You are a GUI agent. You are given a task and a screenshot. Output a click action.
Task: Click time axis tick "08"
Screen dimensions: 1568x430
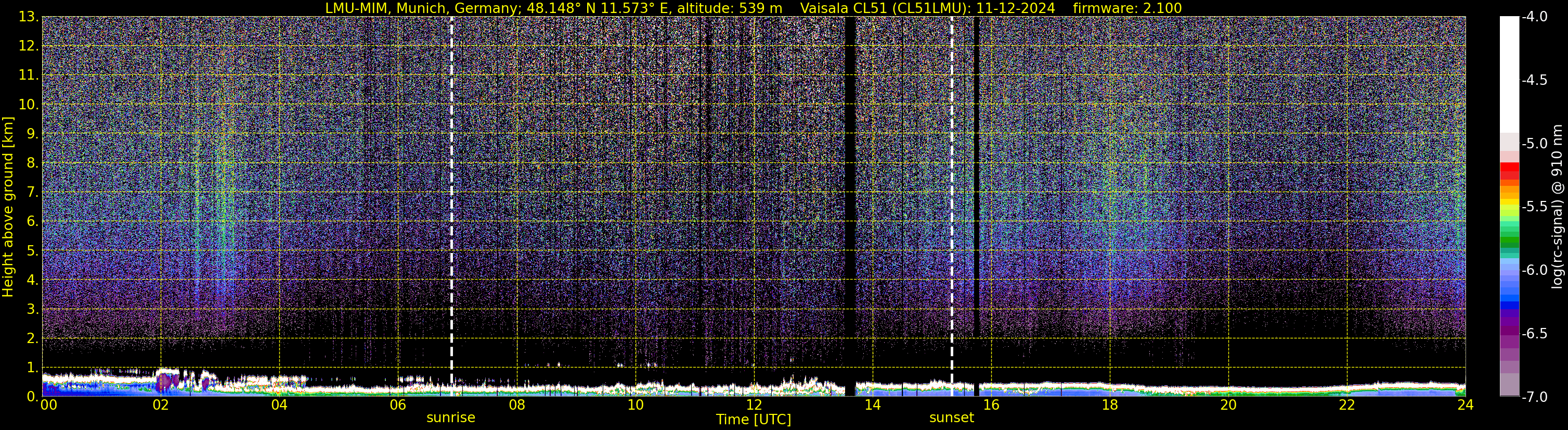[x=516, y=405]
